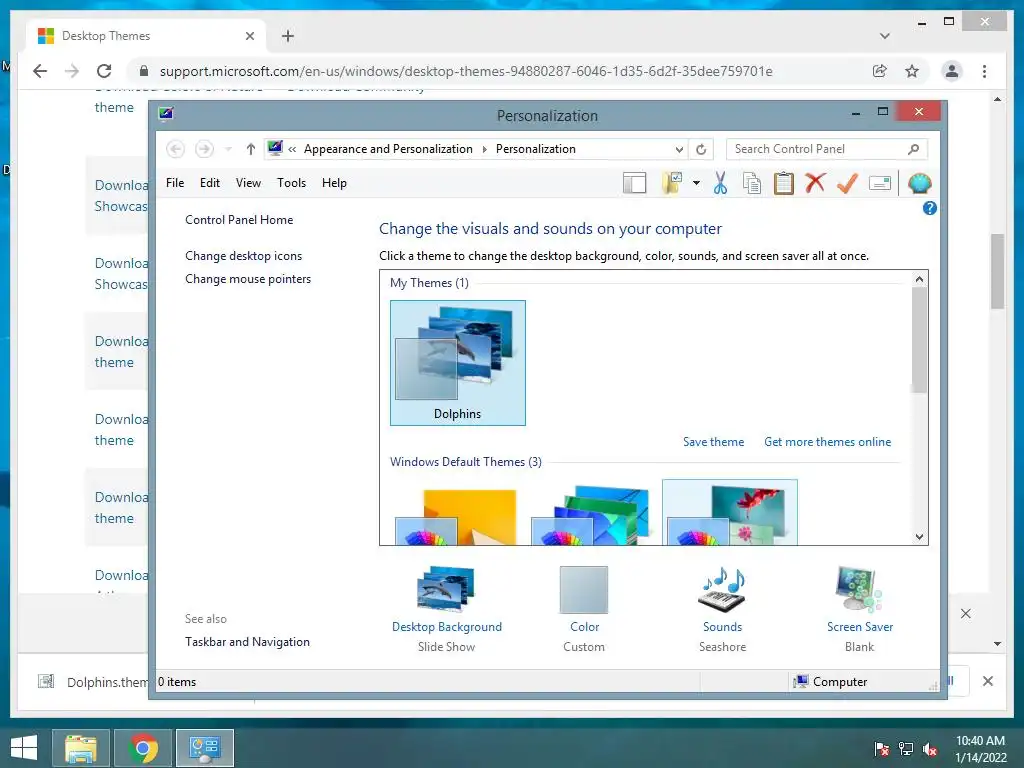Open File Explorer from taskbar
This screenshot has height=768, width=1024.
[81, 748]
